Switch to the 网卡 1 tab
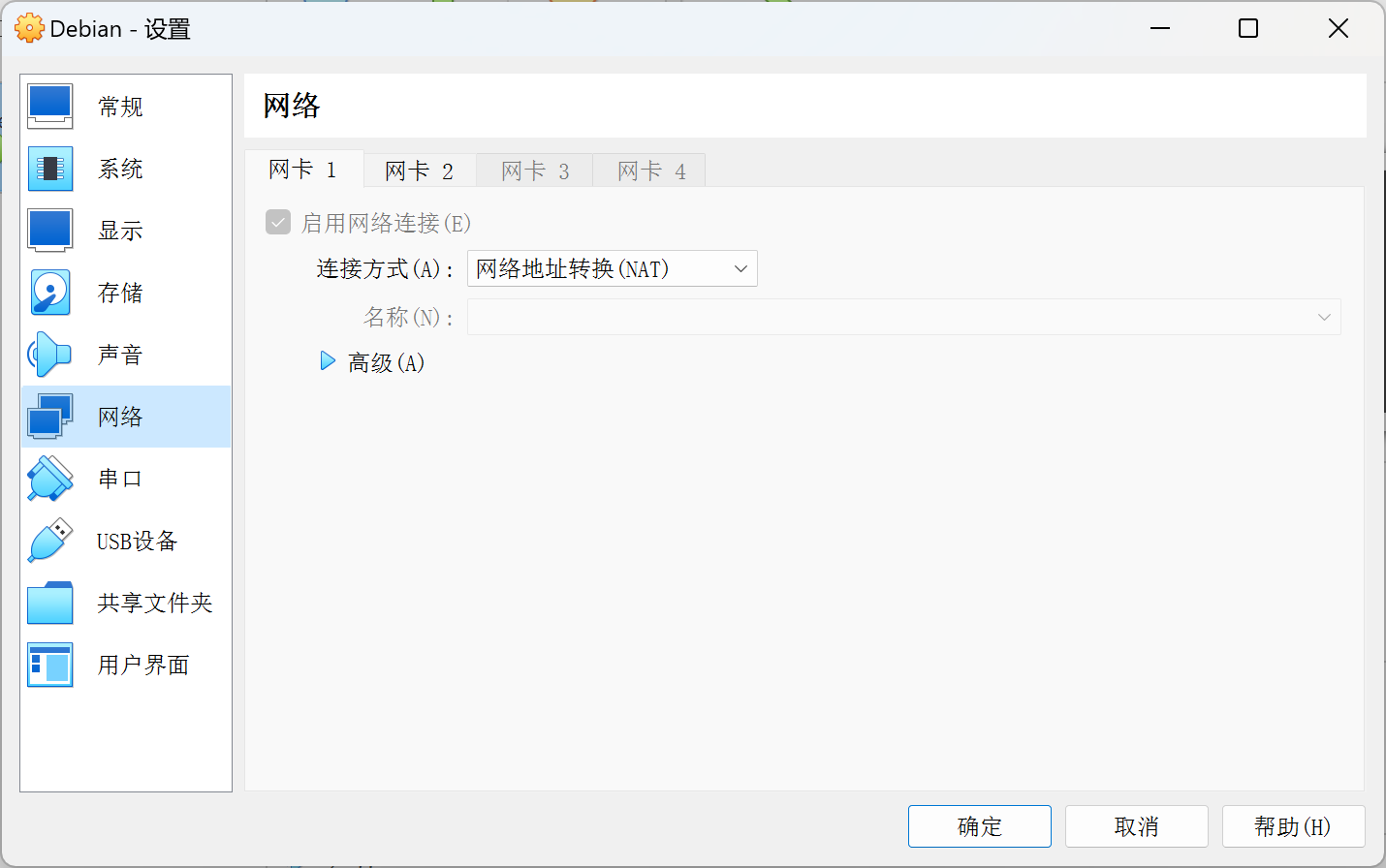The image size is (1386, 868). (x=303, y=170)
